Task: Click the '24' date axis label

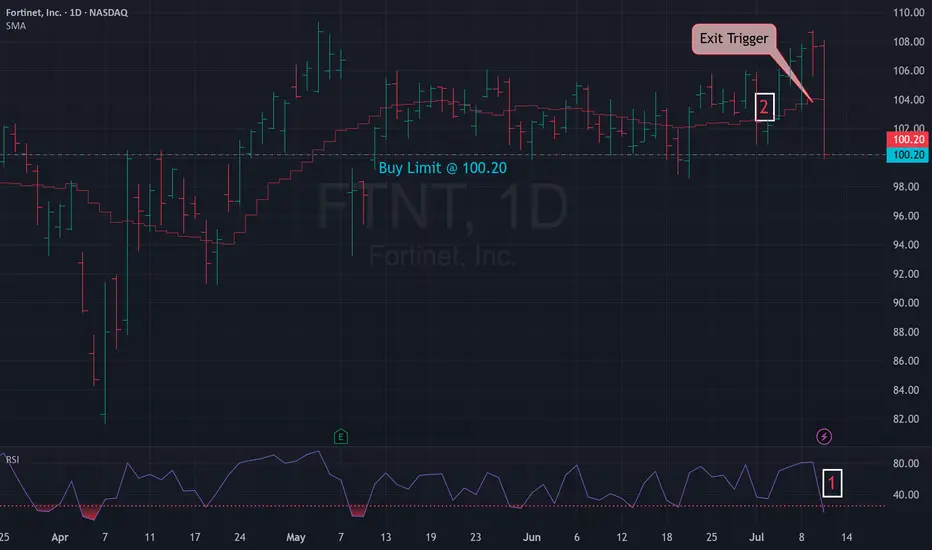Action: click(x=240, y=538)
